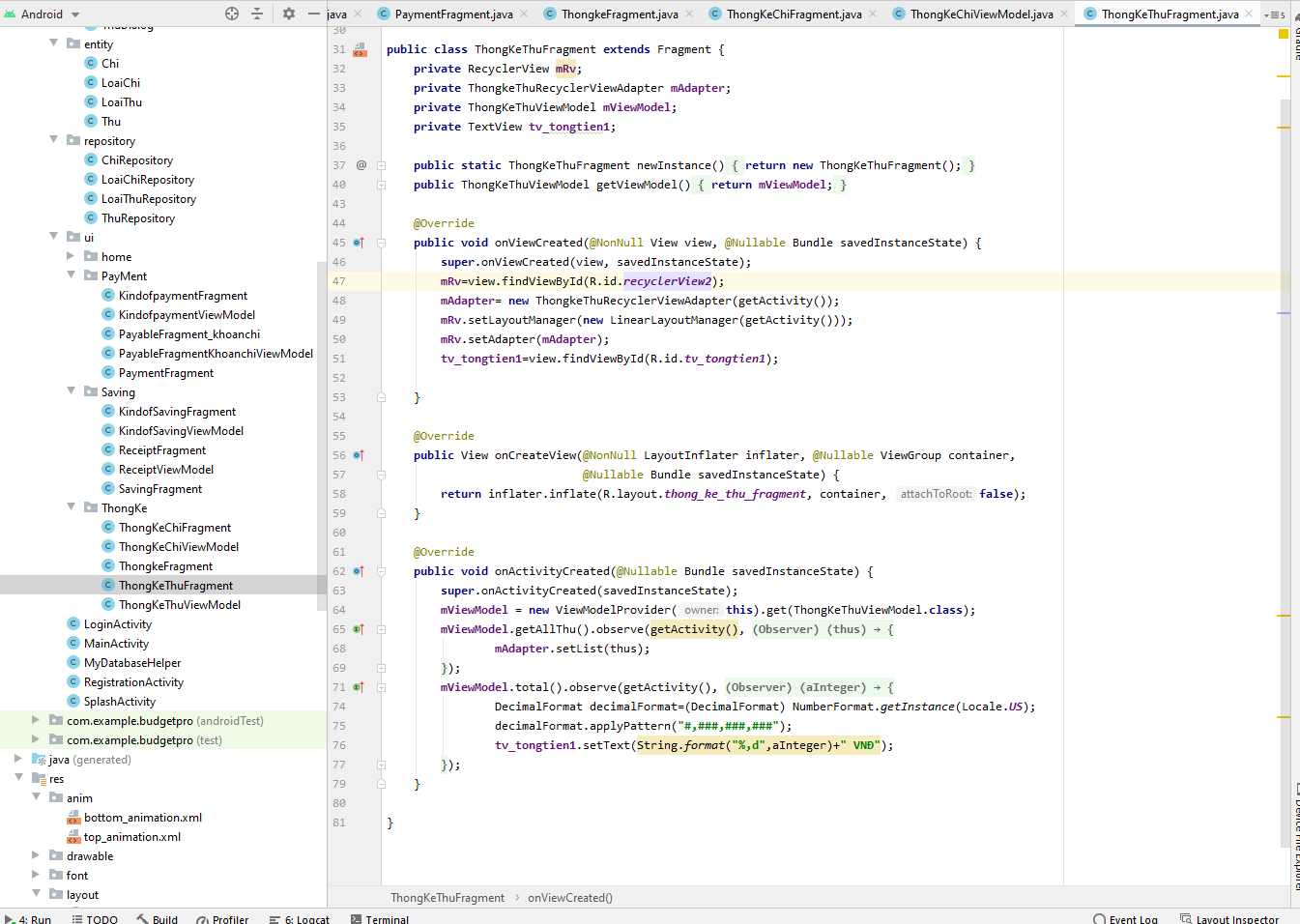Close the ThongKeThuFragment.java tab
Screen dimensions: 1300x924
coord(1249,14)
